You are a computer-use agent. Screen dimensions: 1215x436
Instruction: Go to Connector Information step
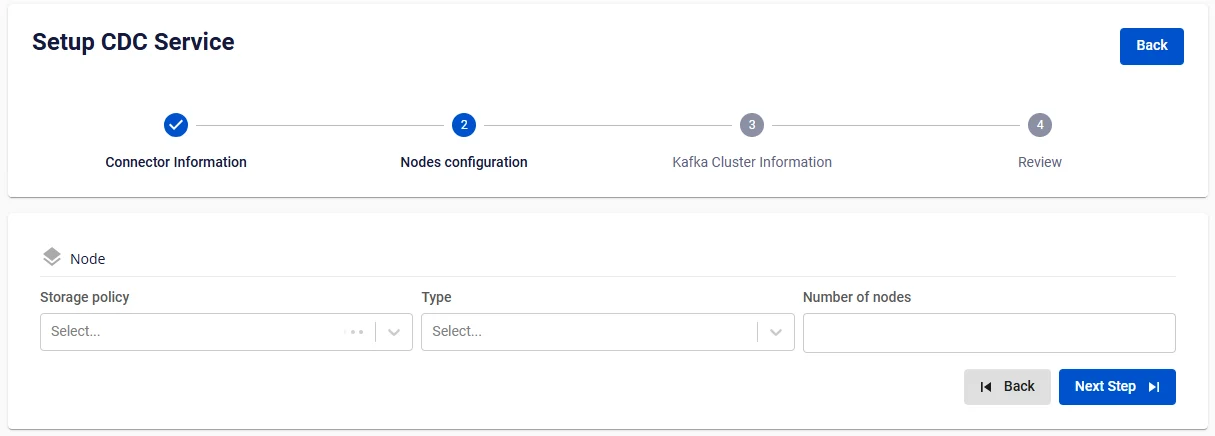click(176, 162)
